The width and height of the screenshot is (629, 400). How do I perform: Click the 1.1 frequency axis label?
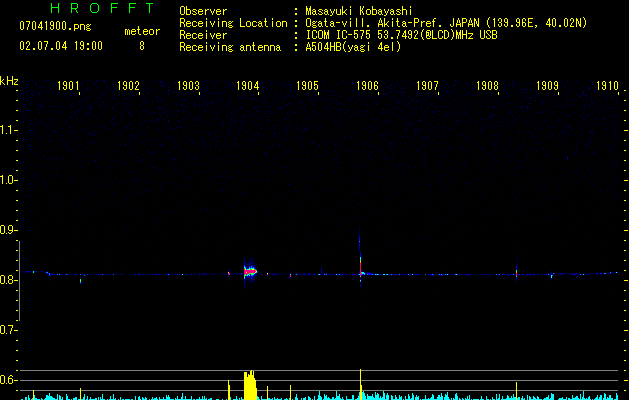click(x=8, y=130)
